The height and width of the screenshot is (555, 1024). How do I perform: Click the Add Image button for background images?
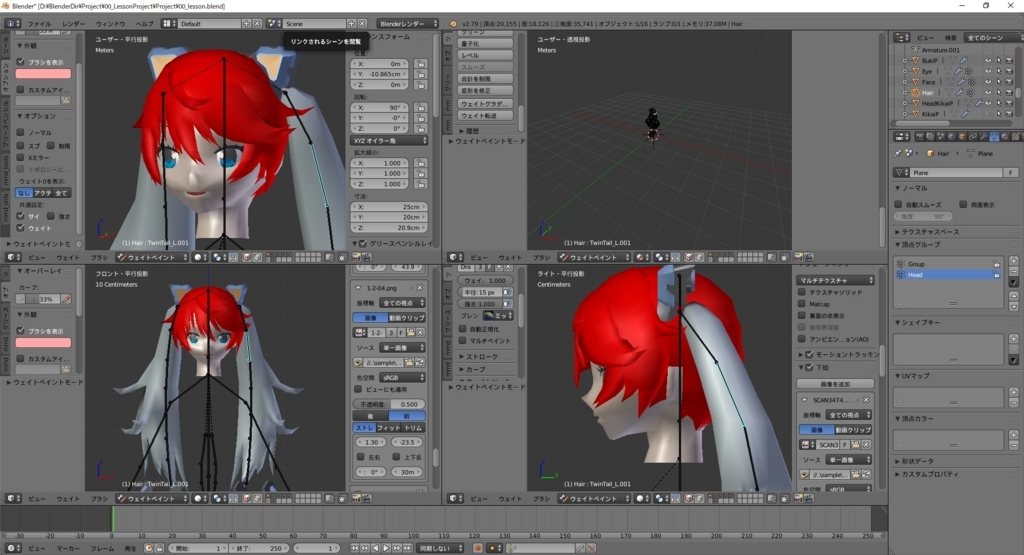835,384
